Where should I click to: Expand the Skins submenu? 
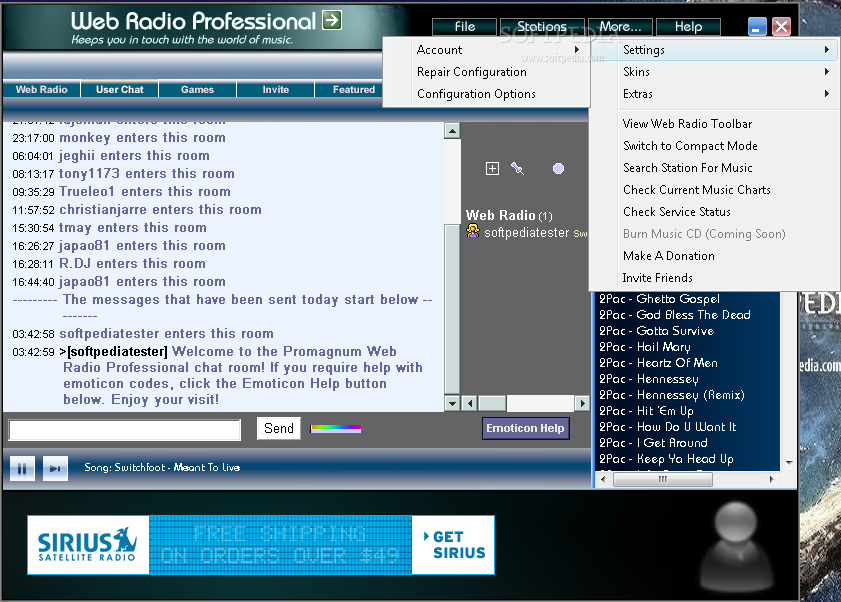tap(715, 72)
